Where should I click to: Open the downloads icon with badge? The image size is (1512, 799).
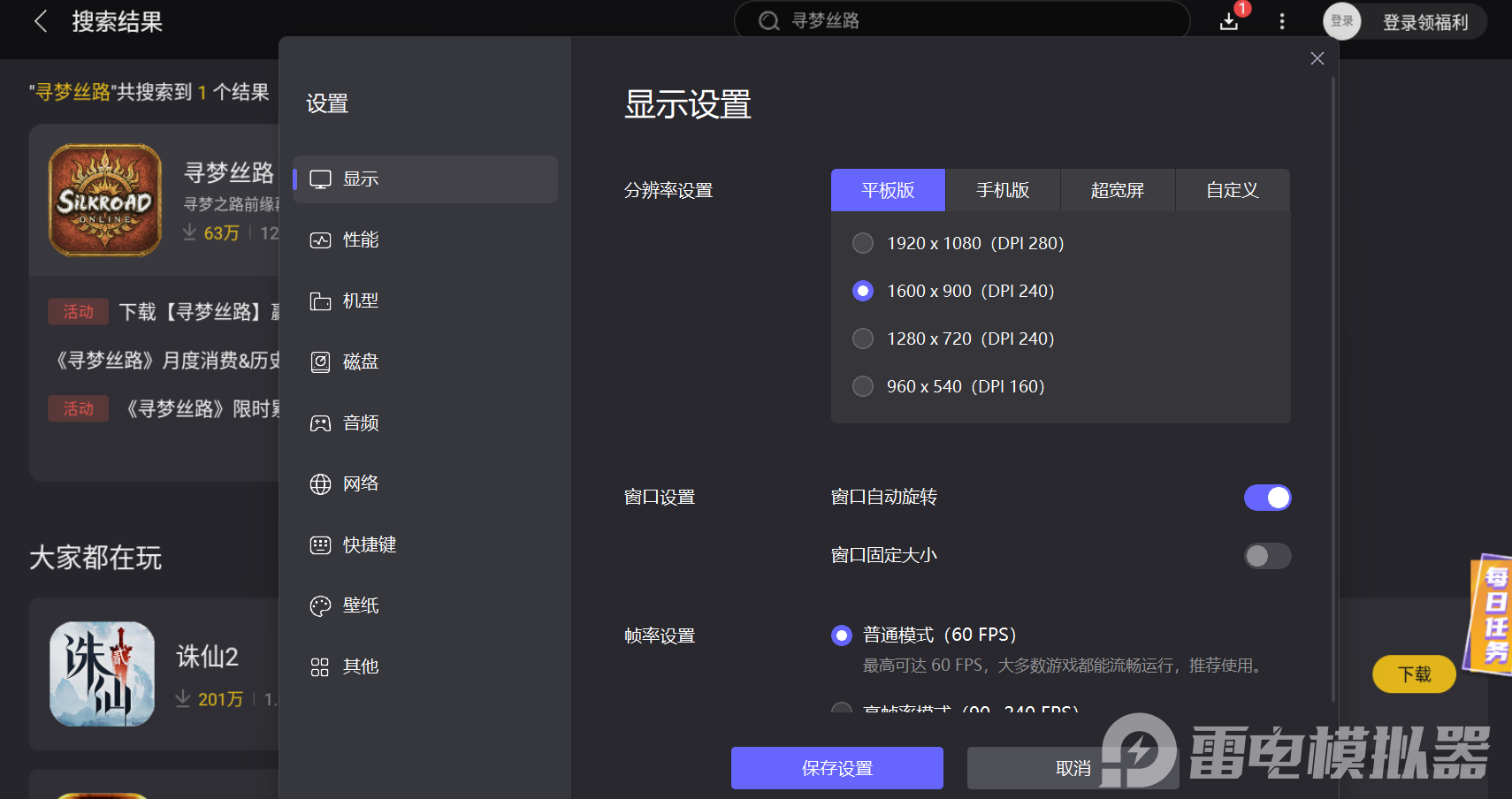tap(1230, 20)
